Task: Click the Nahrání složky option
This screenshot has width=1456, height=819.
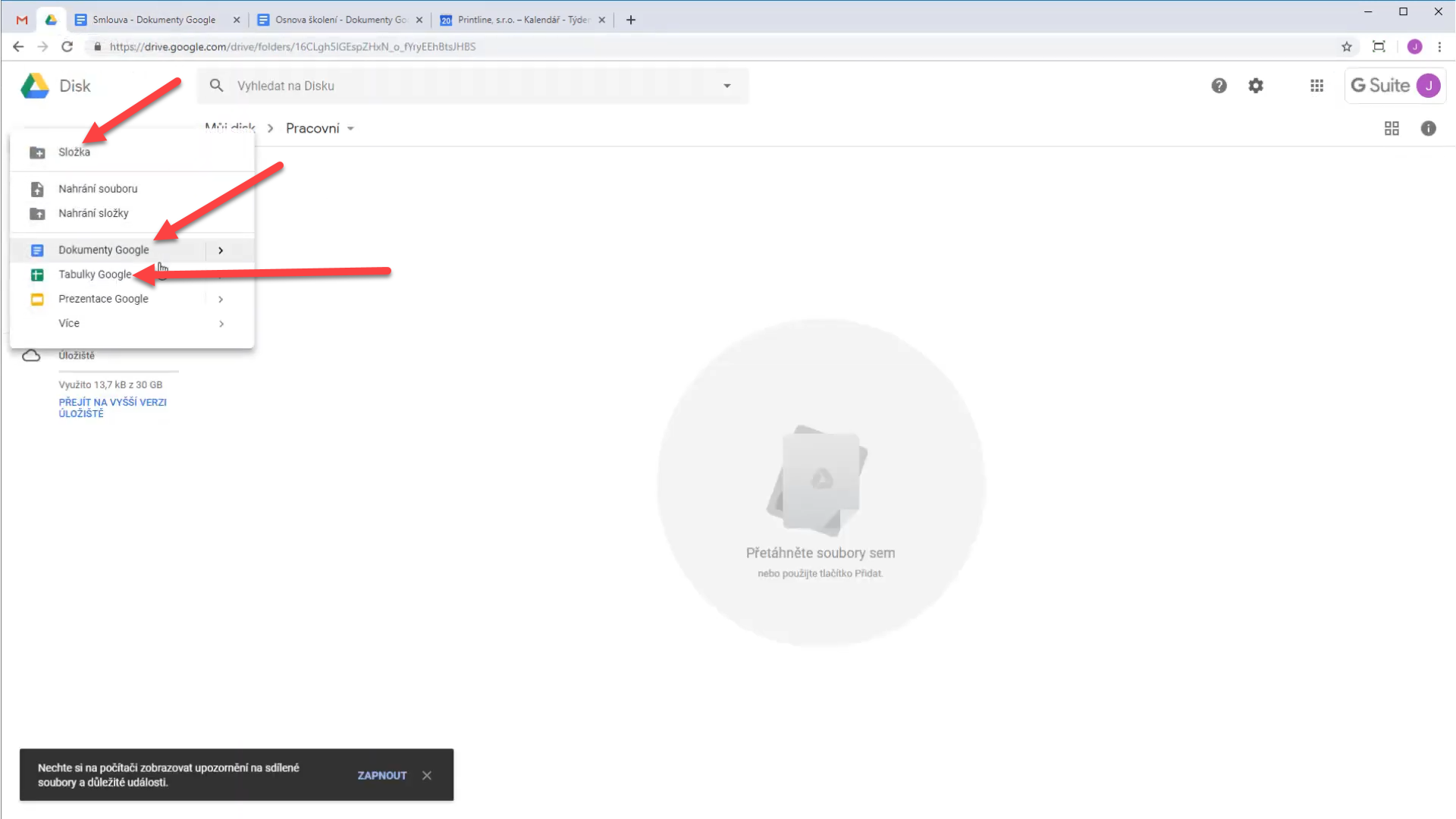Action: point(93,212)
